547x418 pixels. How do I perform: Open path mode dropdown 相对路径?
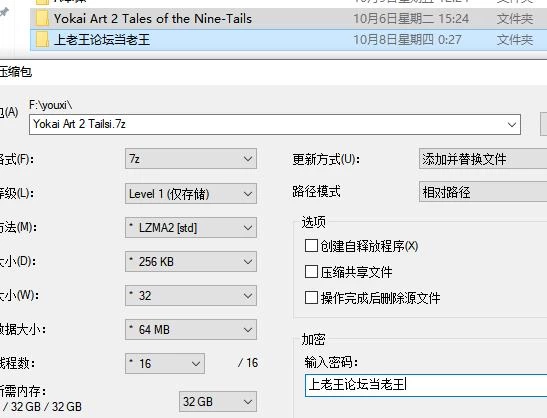483,192
